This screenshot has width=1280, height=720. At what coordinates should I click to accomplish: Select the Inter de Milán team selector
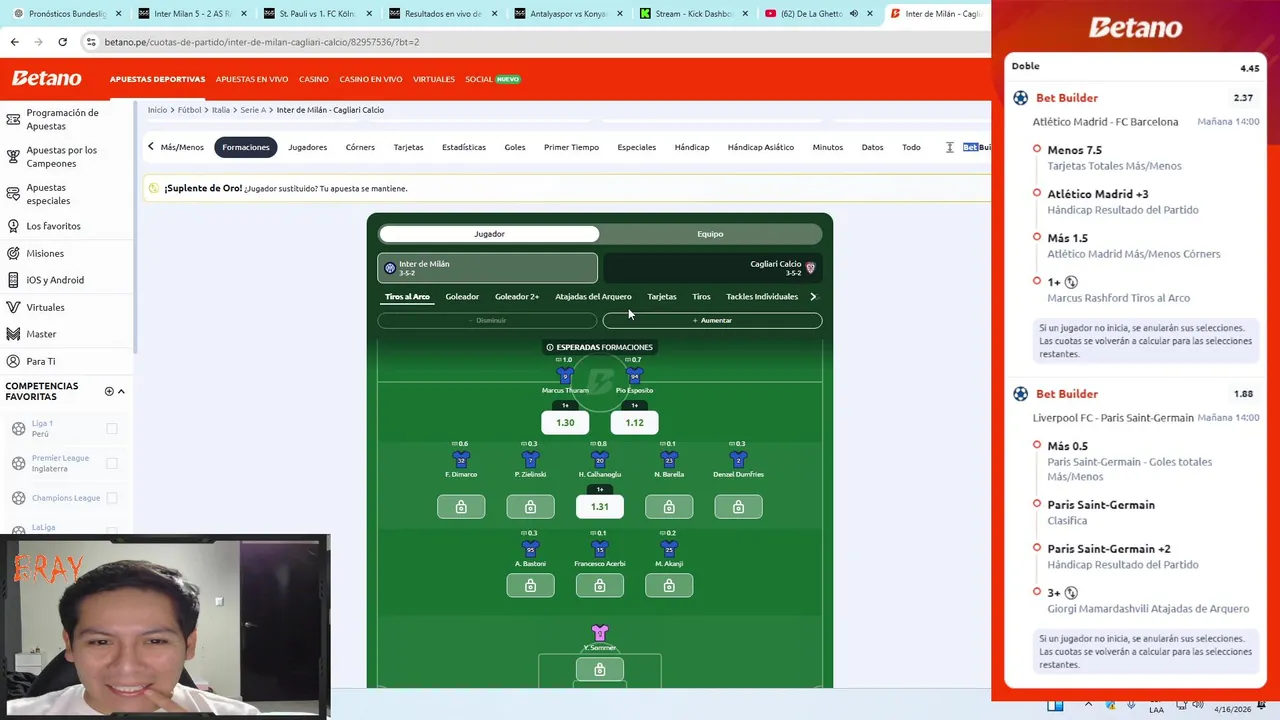click(x=488, y=268)
